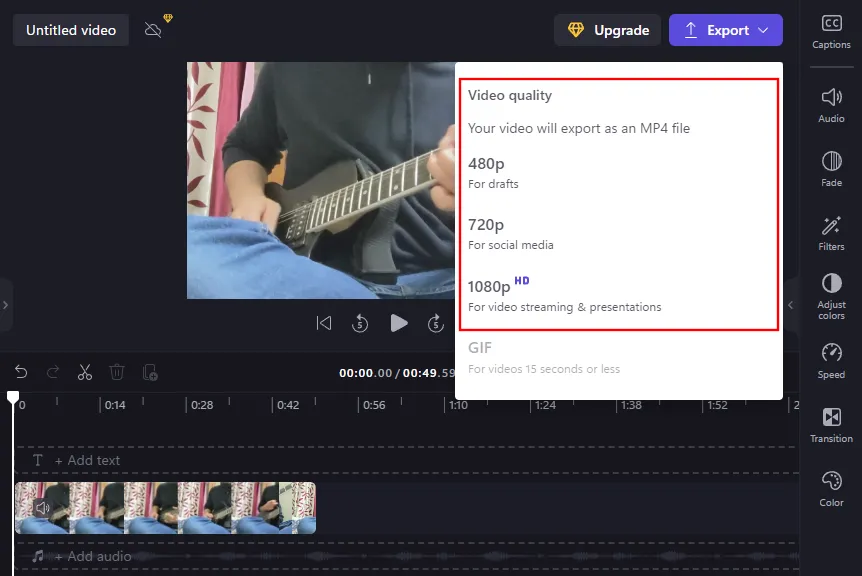Rewind playback by 5 seconds

click(360, 323)
